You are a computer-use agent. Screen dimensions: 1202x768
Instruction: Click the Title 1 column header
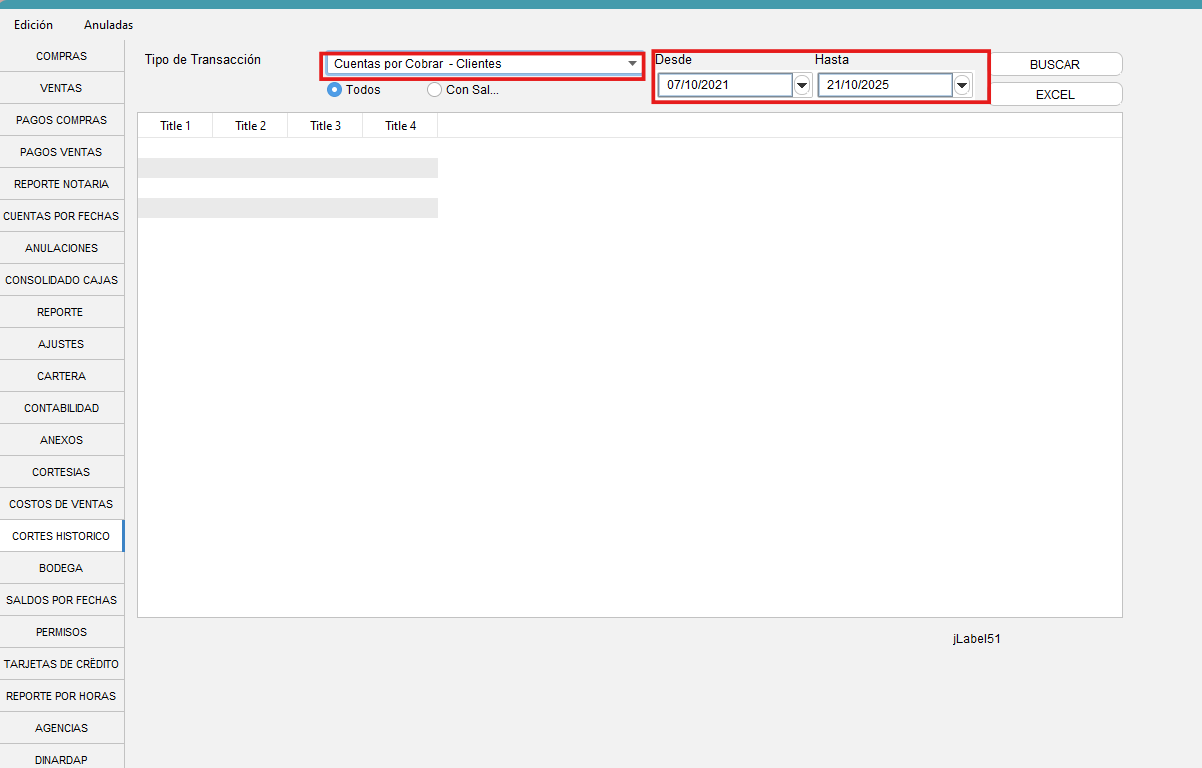[x=175, y=126]
